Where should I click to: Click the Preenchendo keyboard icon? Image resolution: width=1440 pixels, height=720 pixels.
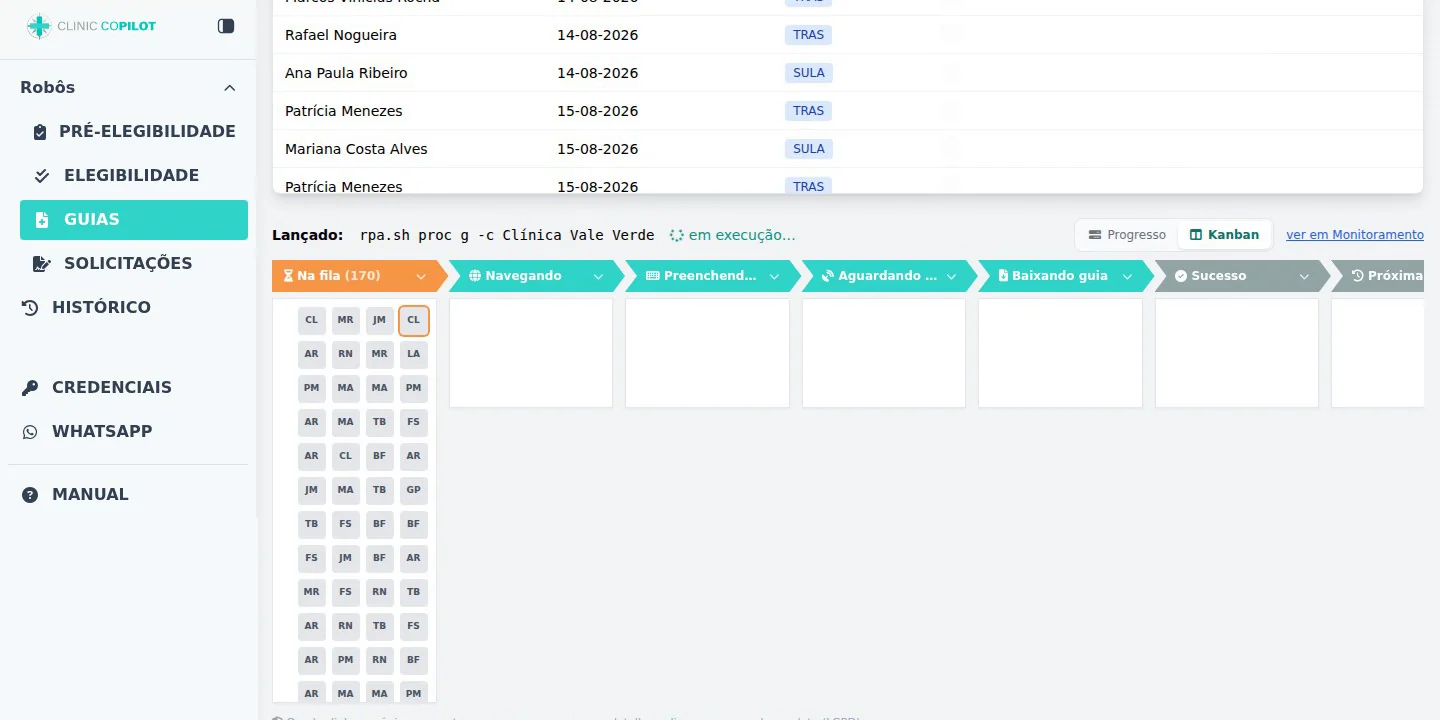coord(653,276)
